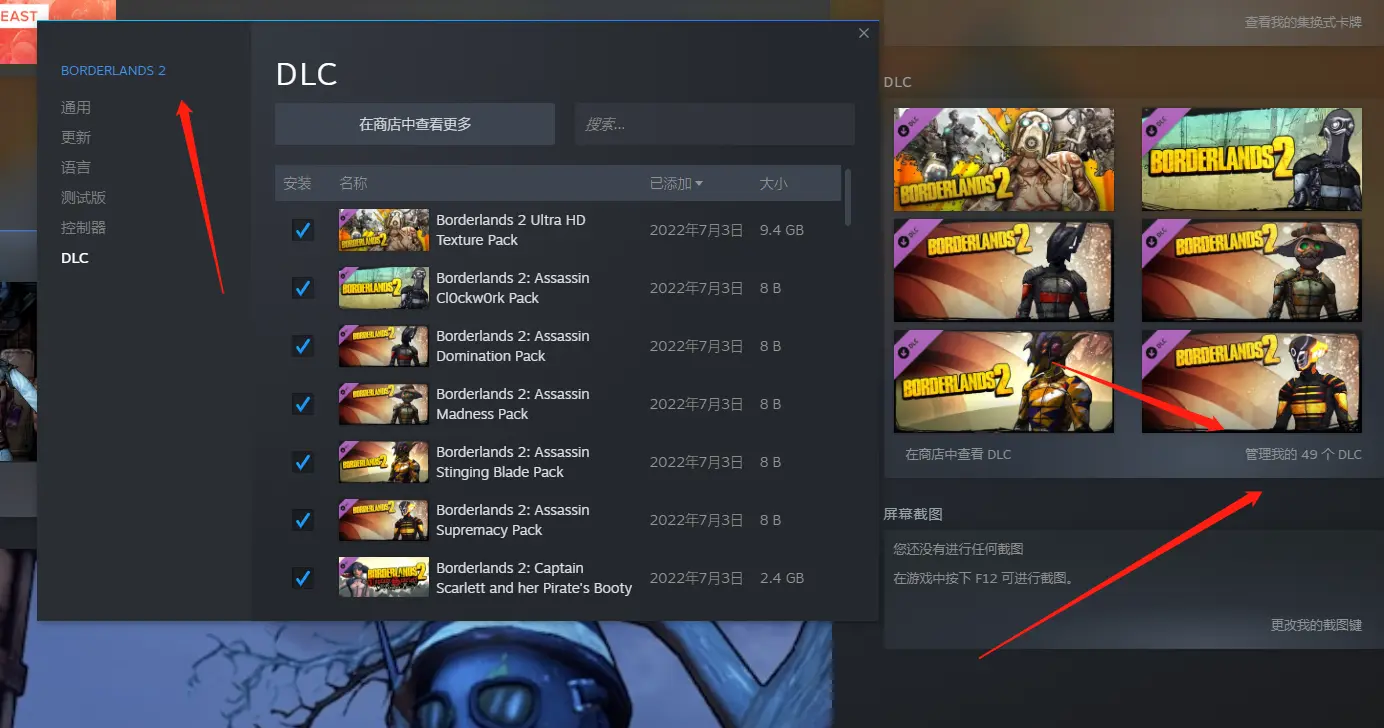The width and height of the screenshot is (1384, 728).
Task: Open 更改我的截图键 link in library page
Action: pos(1316,625)
